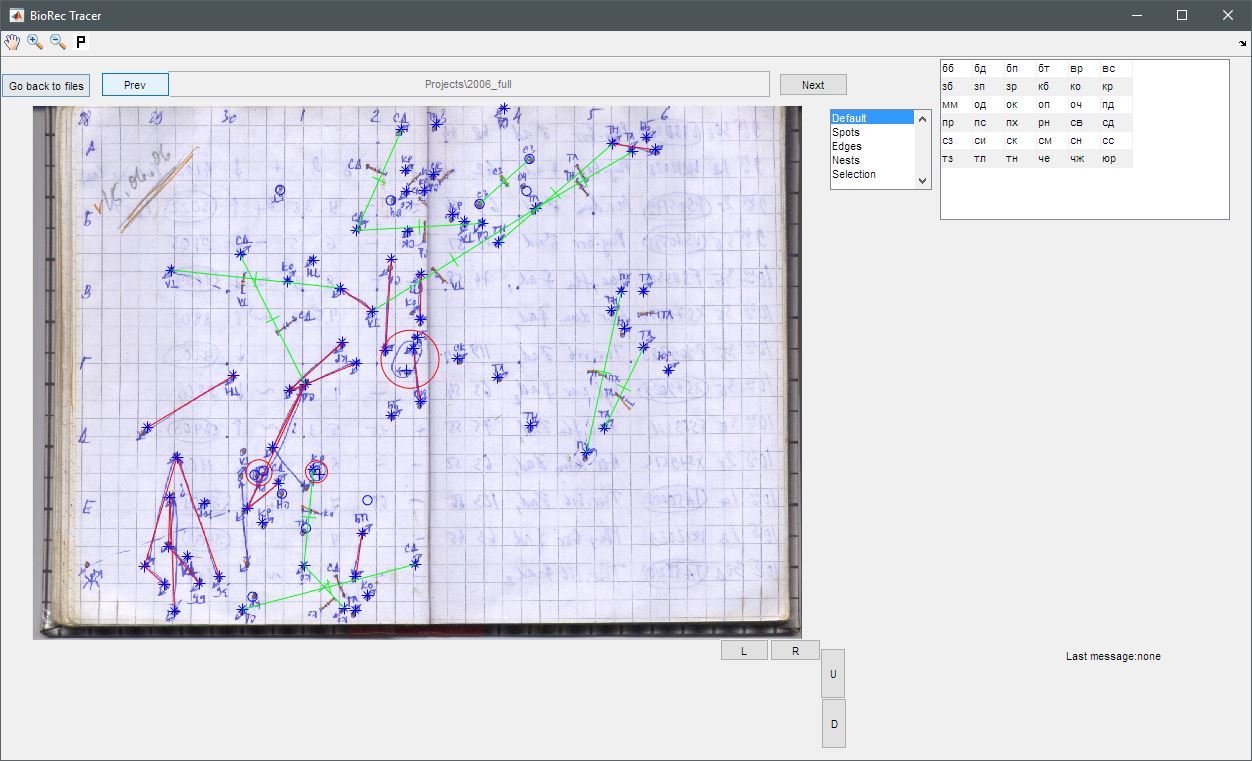Go to the Prev image
1252x761 pixels.
tap(135, 85)
